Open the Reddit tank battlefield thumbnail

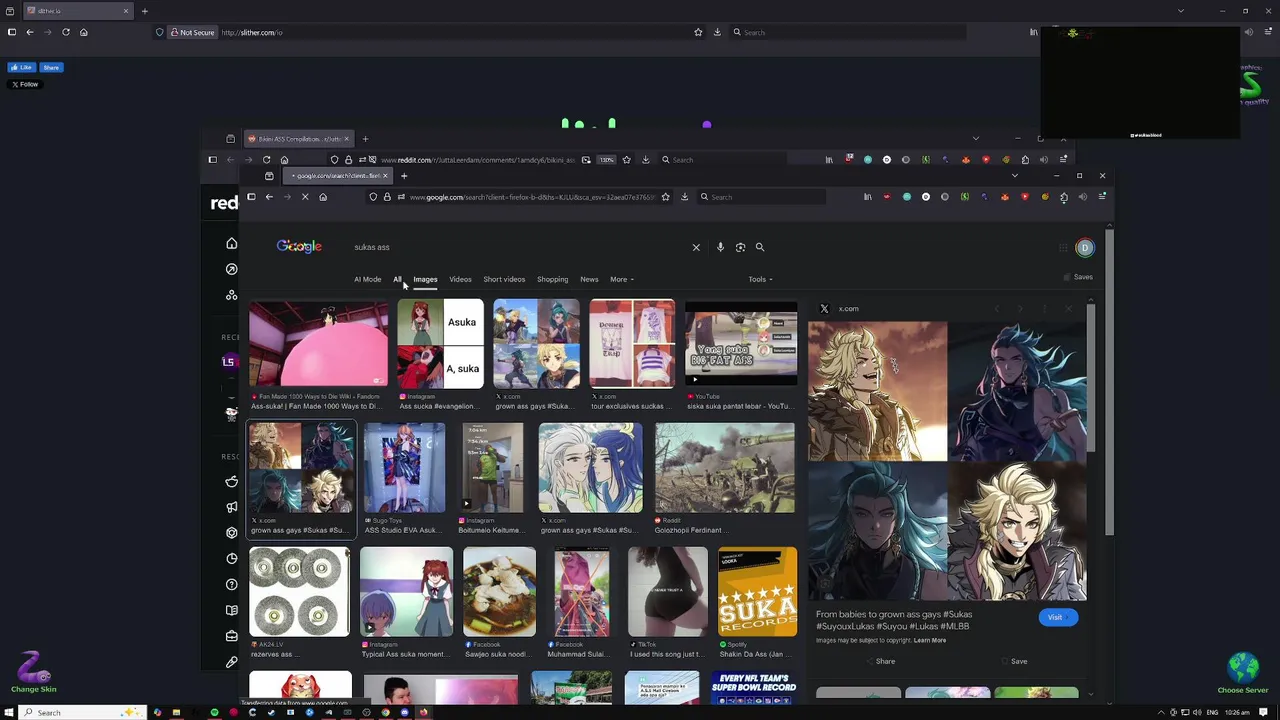tap(725, 467)
